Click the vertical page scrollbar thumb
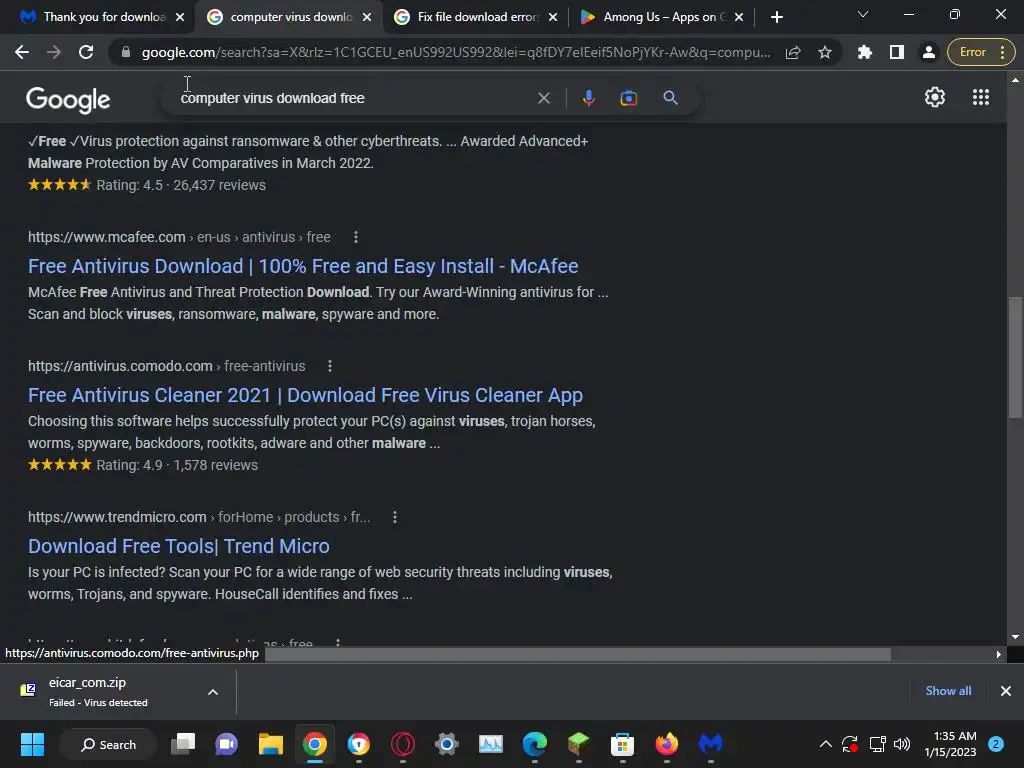 1015,357
